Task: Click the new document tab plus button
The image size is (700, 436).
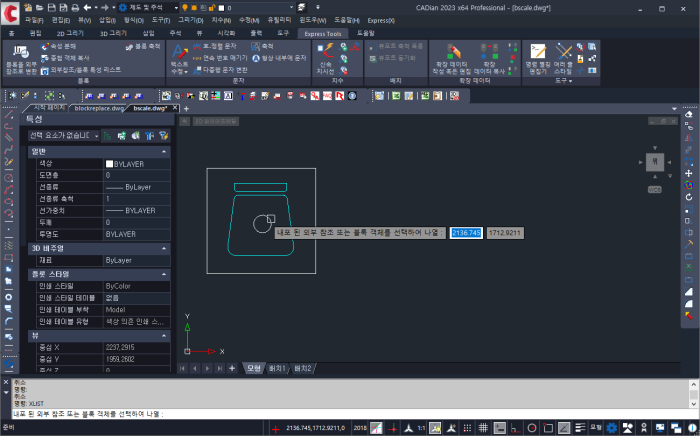Action: pos(186,108)
